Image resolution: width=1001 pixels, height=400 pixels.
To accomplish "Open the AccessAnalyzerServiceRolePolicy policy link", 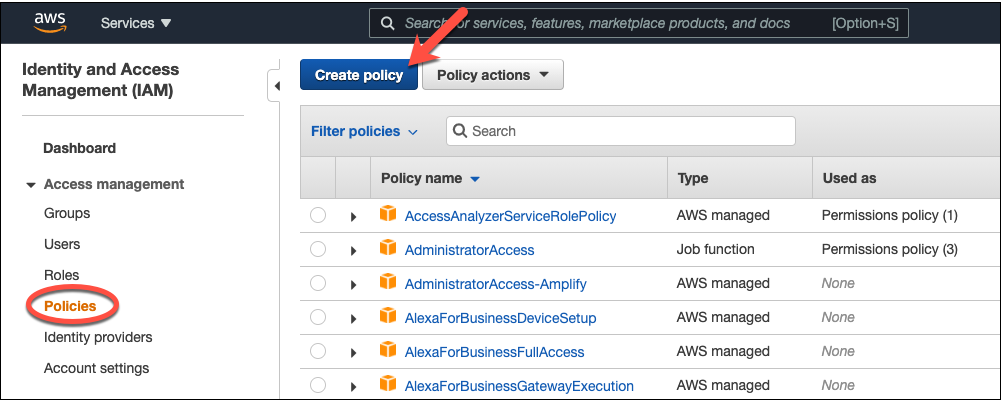I will [x=510, y=216].
